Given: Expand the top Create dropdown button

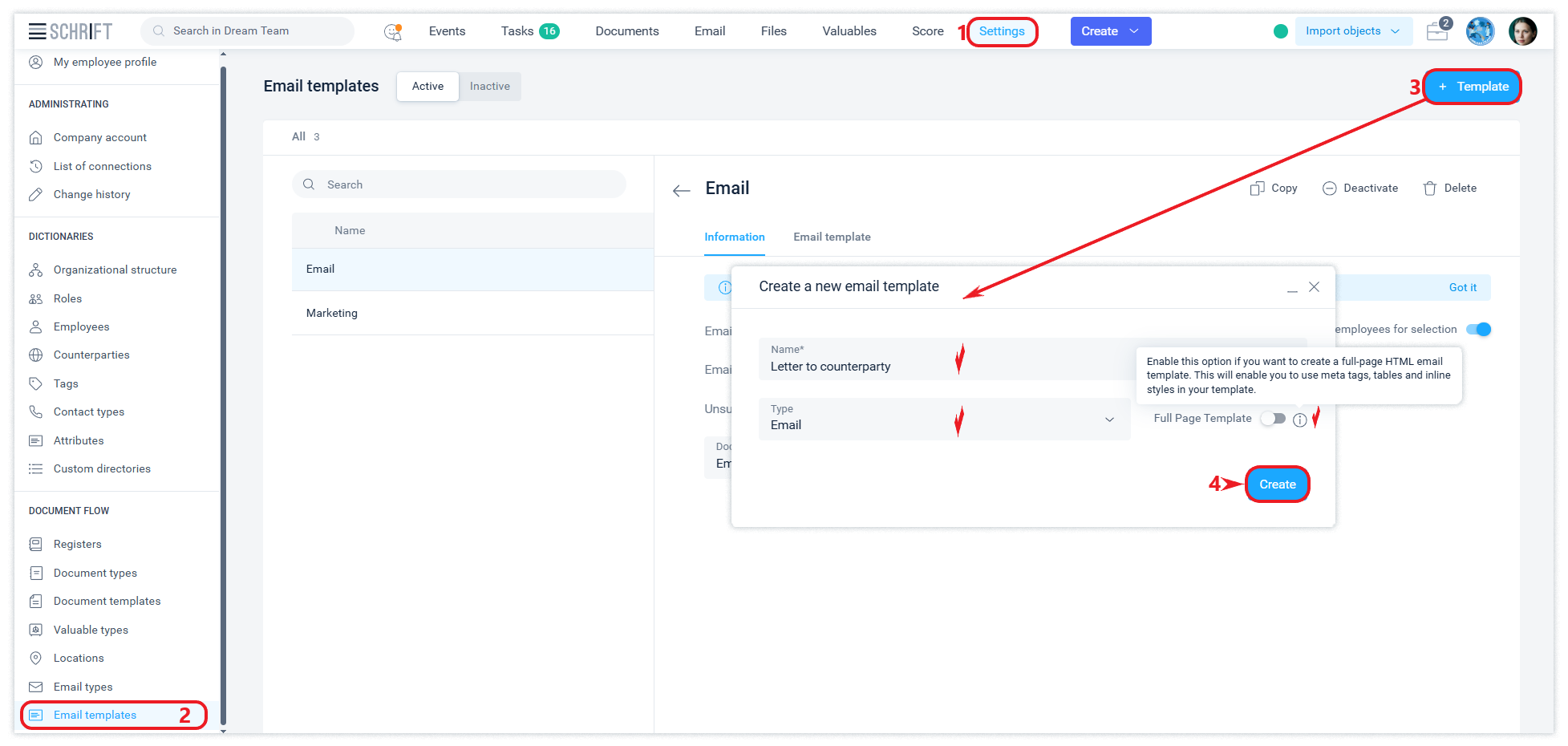Looking at the screenshot, I should (1110, 31).
